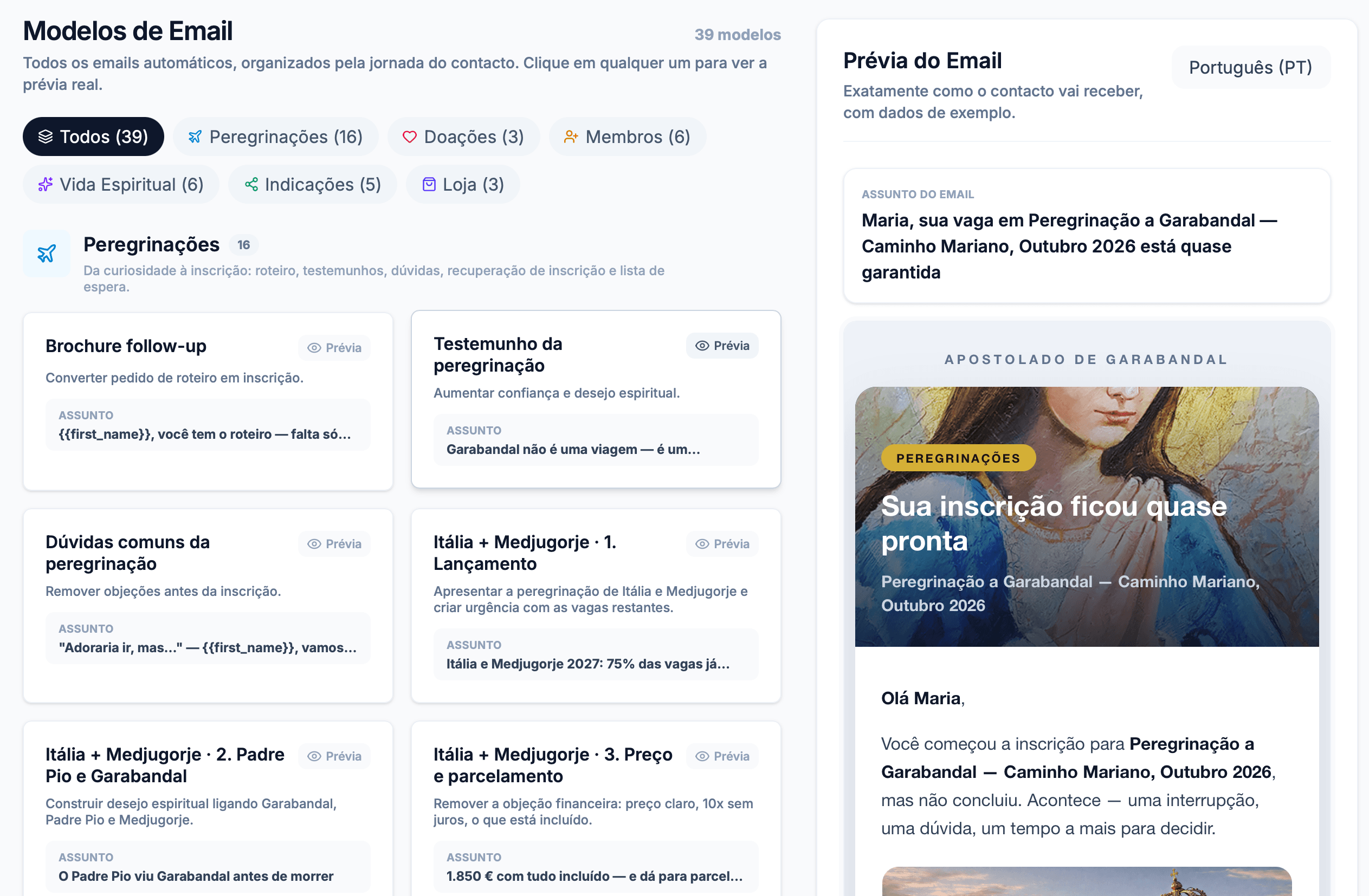Click the airplane icon beside Peregrinações heading
This screenshot has height=896, width=1369.
47,254
